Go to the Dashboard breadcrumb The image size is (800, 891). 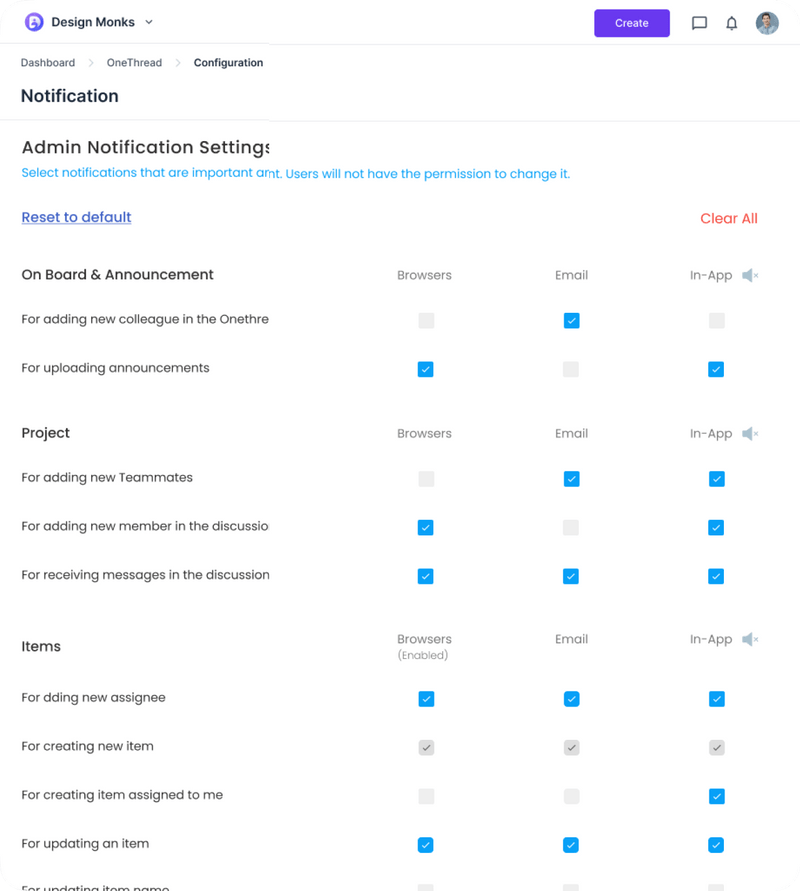click(47, 62)
